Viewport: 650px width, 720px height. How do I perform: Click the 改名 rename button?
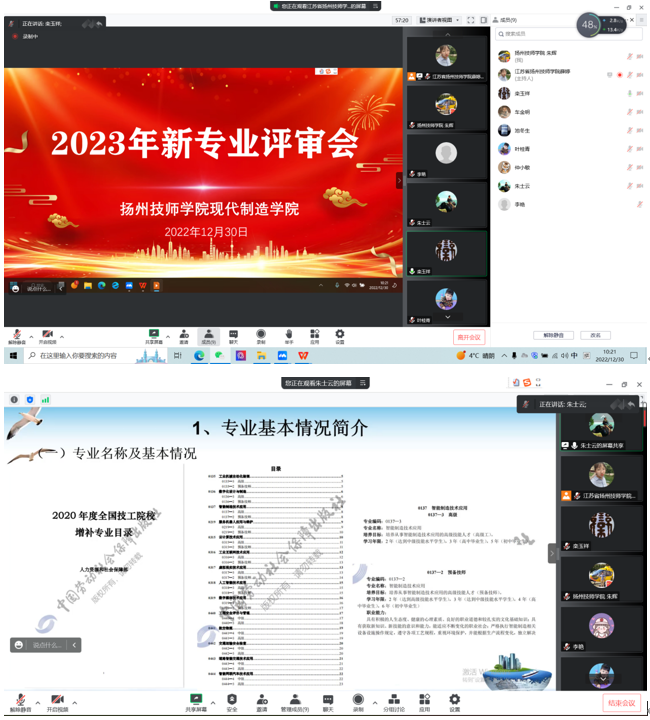(595, 335)
